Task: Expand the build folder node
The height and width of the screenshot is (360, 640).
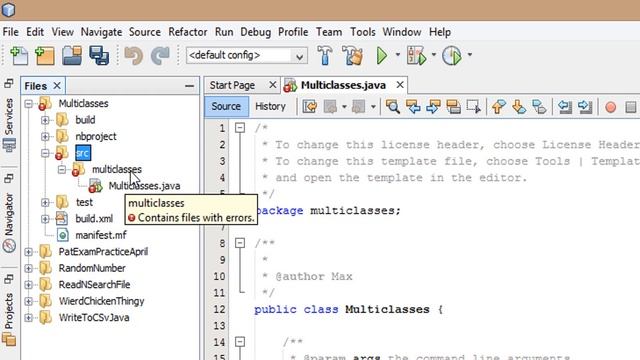Action: 45,120
